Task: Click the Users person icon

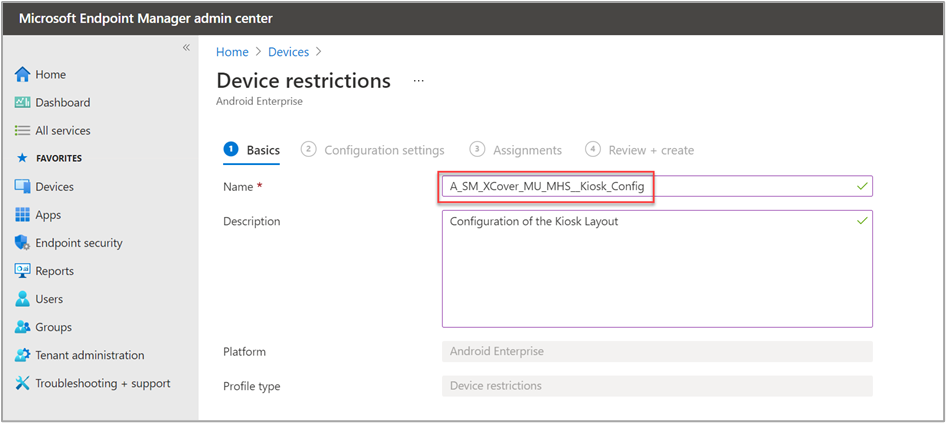Action: [23, 299]
